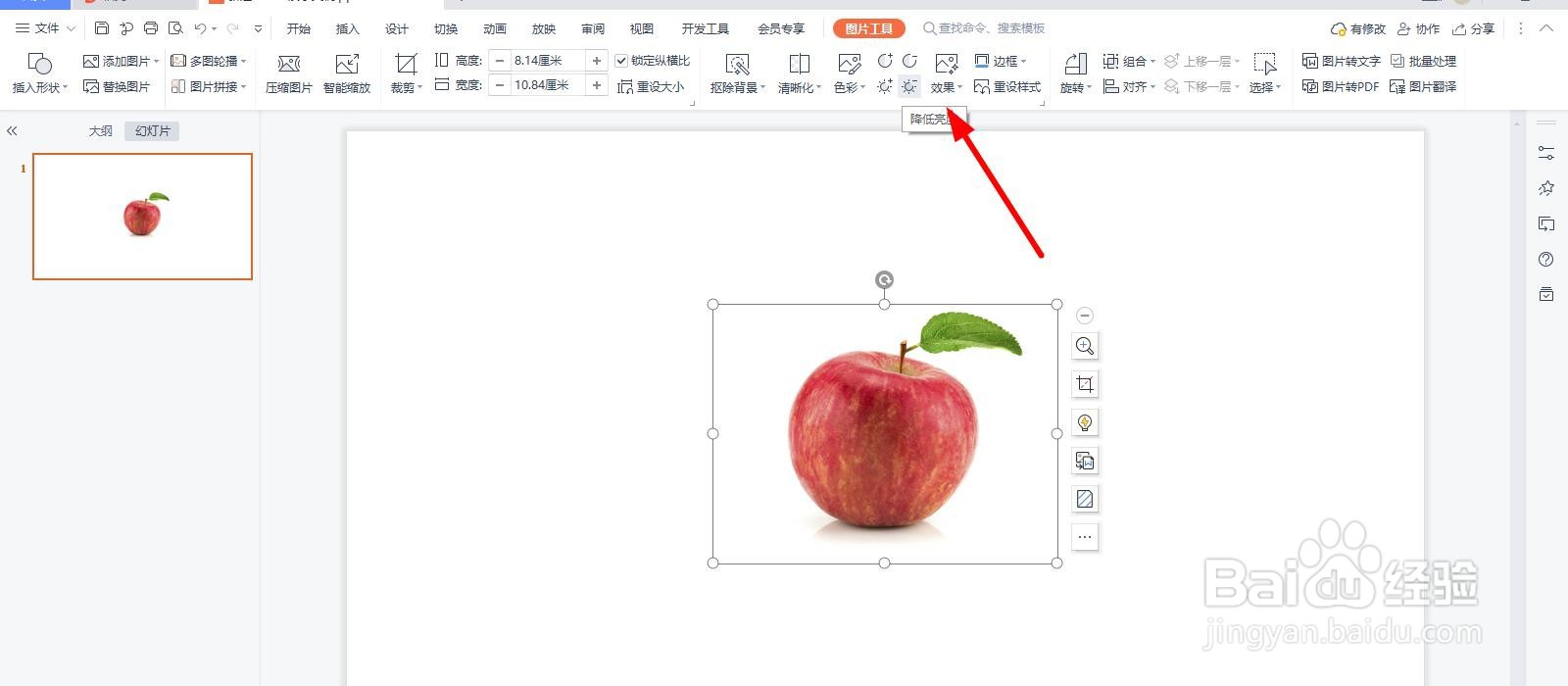Click Batch Processing (批量处理) tool
The image size is (1568, 686).
click(x=1423, y=61)
